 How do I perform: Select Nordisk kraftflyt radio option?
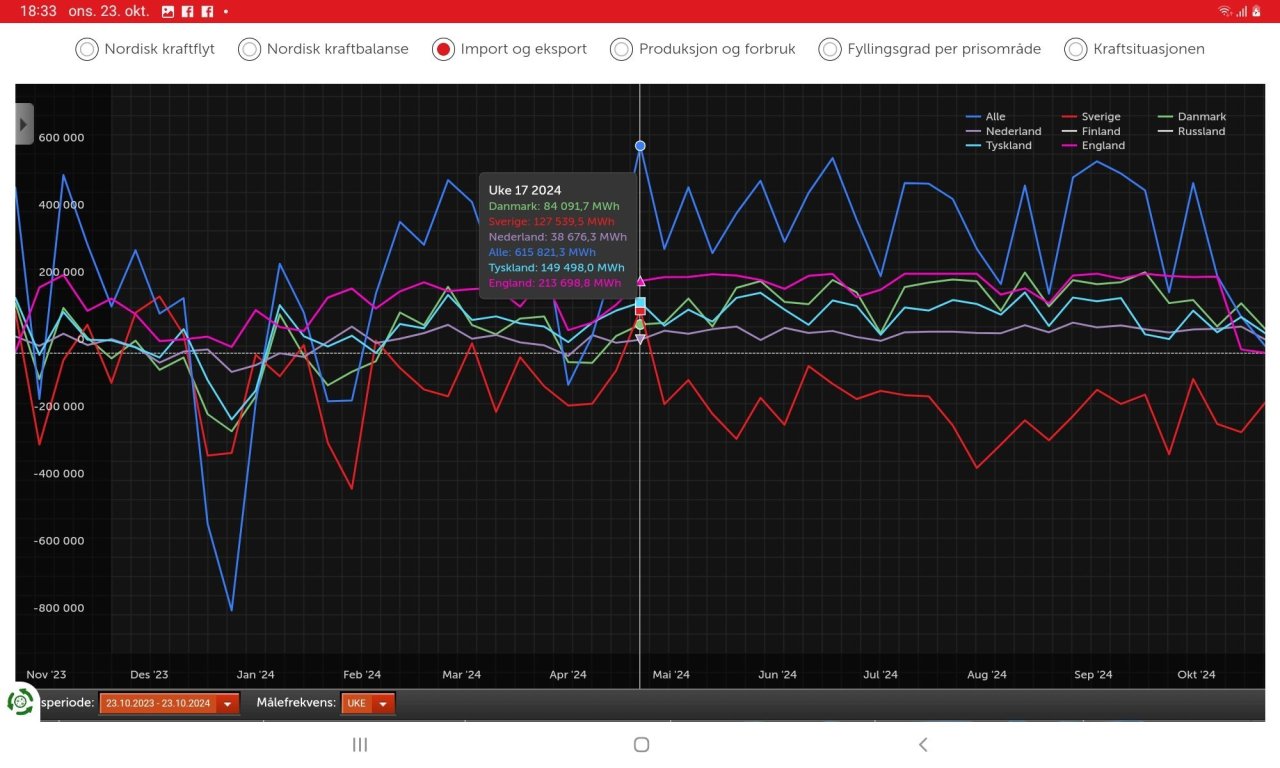[145, 49]
